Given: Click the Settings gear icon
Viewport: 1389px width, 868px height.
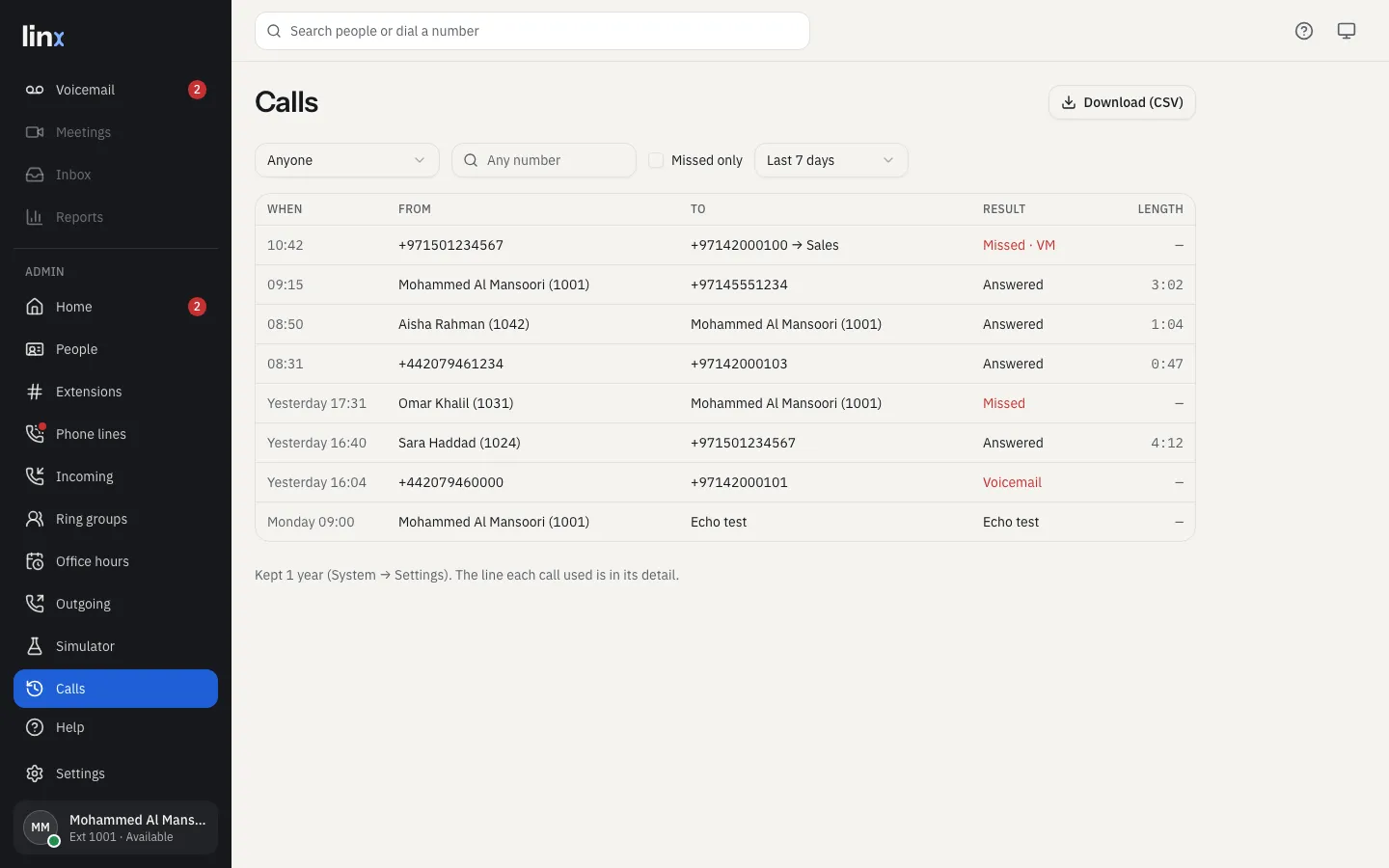Looking at the screenshot, I should click(x=35, y=773).
